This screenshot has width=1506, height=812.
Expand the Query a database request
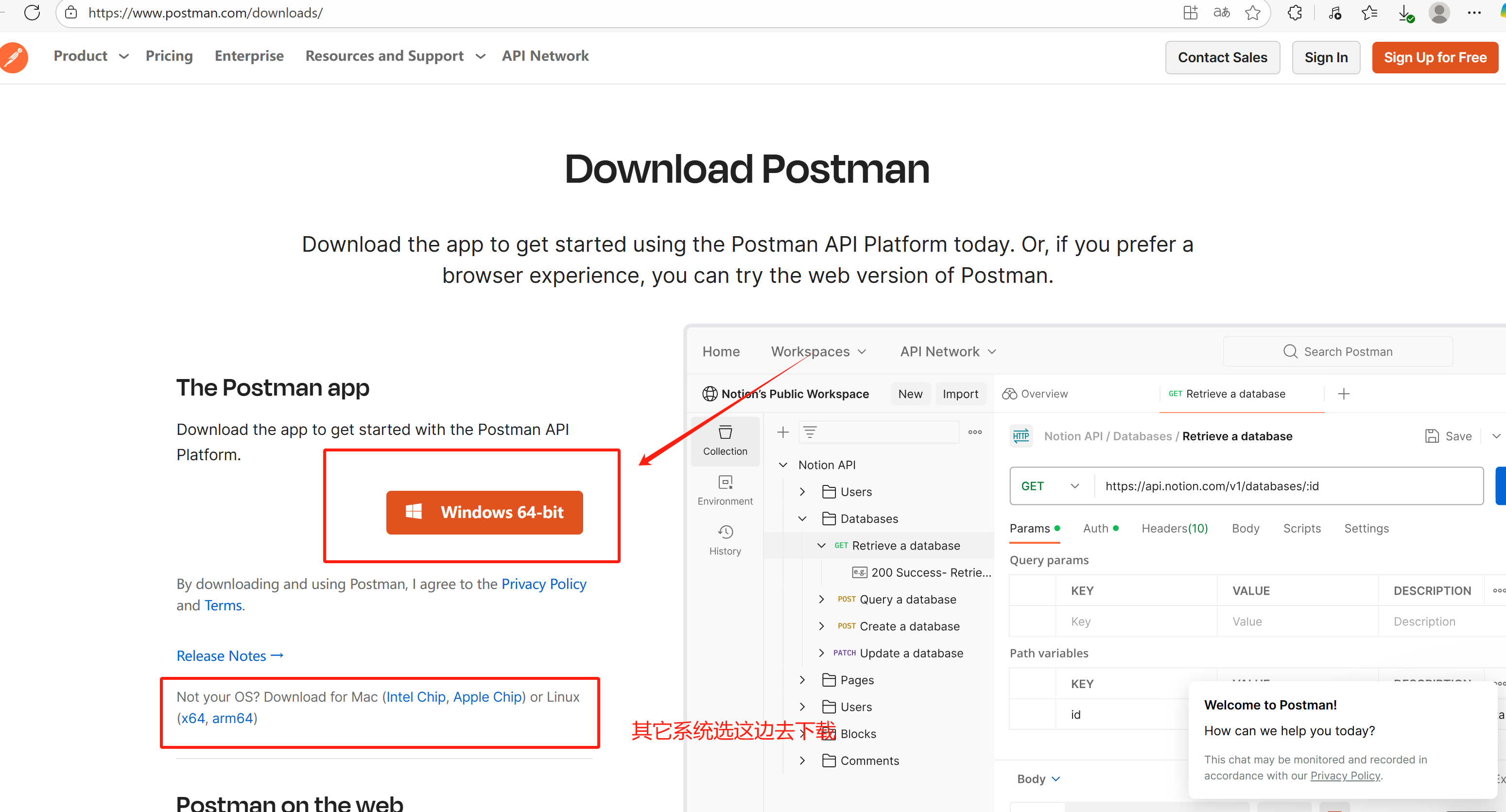821,599
